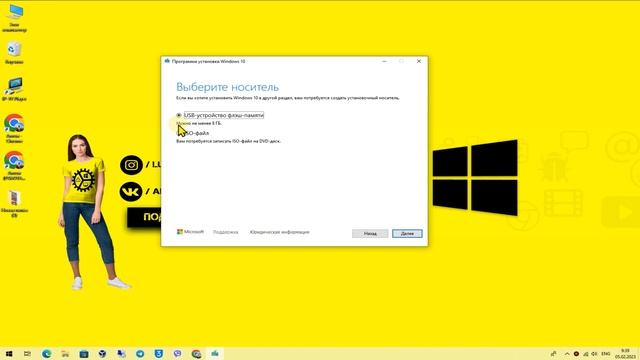Screen dimensions: 640x360
Task: Click the Далее (Next) button
Action: (407, 233)
